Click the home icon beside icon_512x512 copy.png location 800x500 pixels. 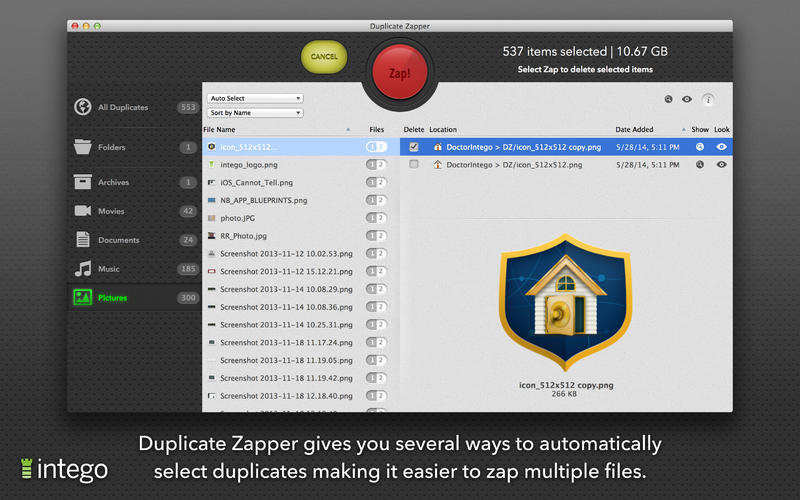(437, 147)
